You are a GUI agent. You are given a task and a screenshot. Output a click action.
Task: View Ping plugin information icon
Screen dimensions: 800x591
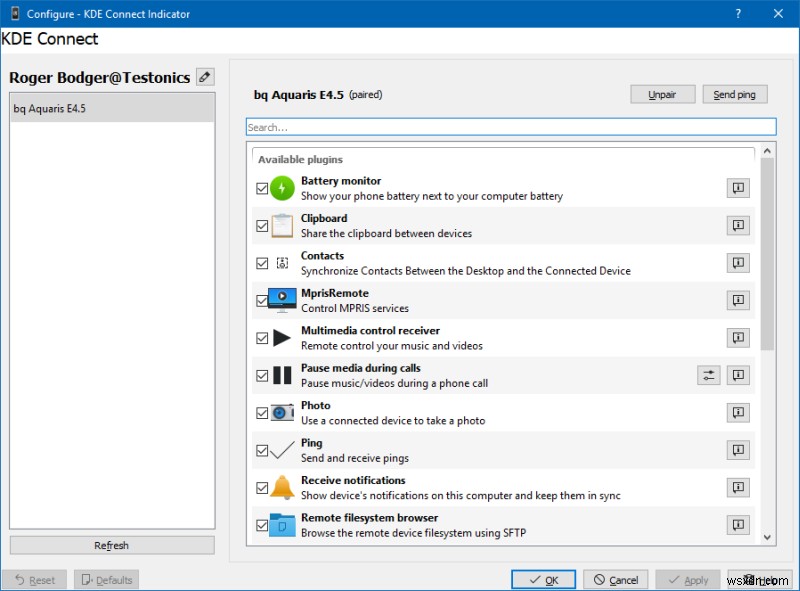point(738,450)
